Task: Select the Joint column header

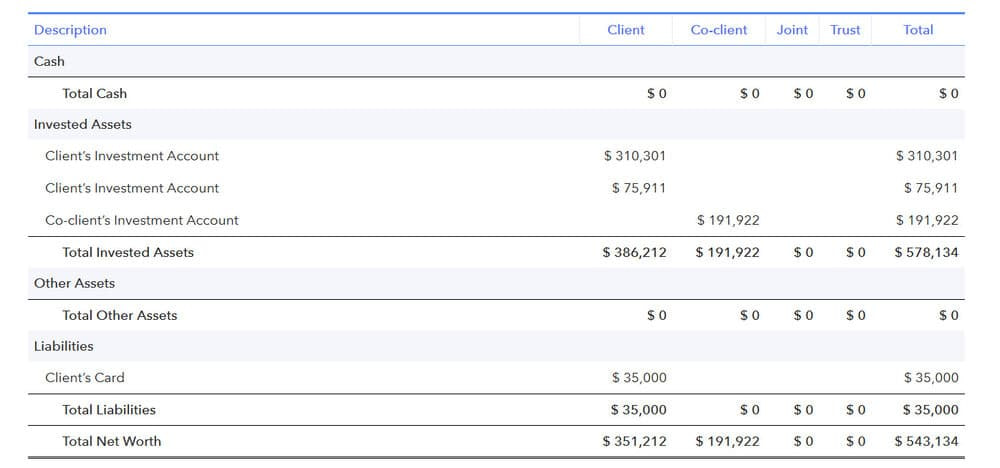Action: click(x=792, y=30)
